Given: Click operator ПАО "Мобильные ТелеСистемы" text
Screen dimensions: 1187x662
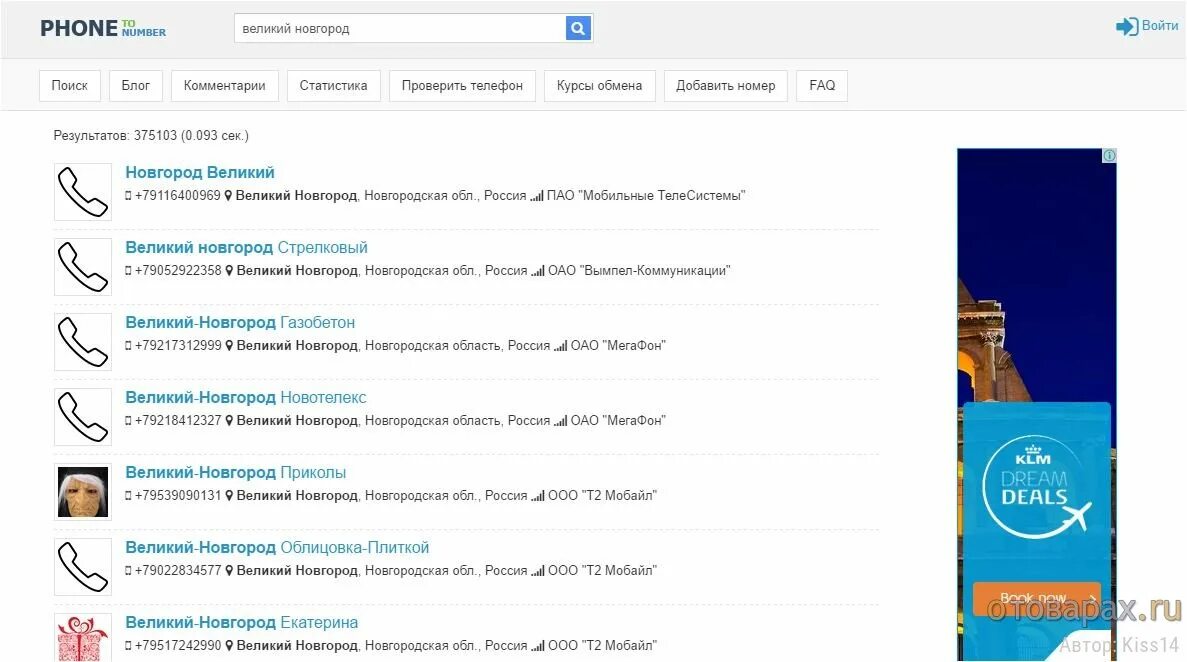Looking at the screenshot, I should (x=646, y=195).
